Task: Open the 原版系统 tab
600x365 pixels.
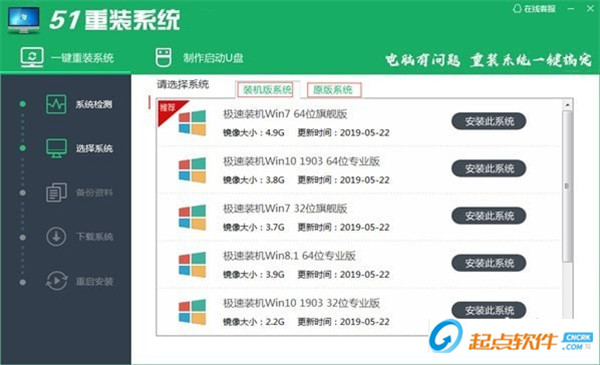Action: (333, 90)
